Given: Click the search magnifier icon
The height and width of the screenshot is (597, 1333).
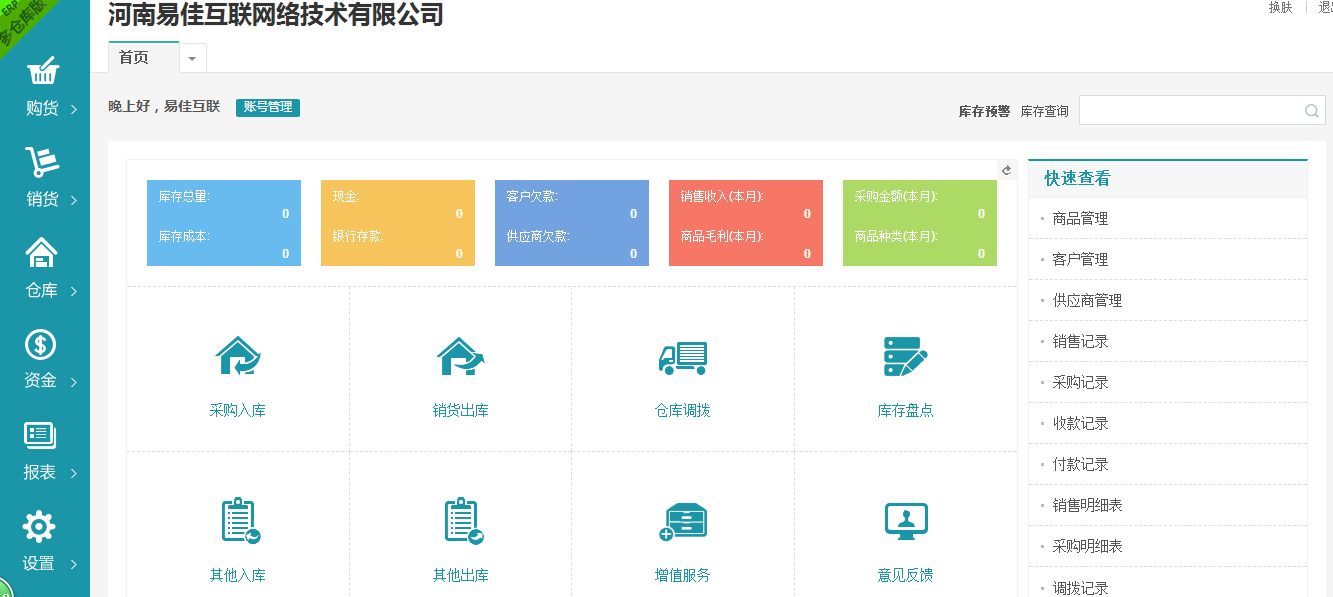Looking at the screenshot, I should 1312,111.
